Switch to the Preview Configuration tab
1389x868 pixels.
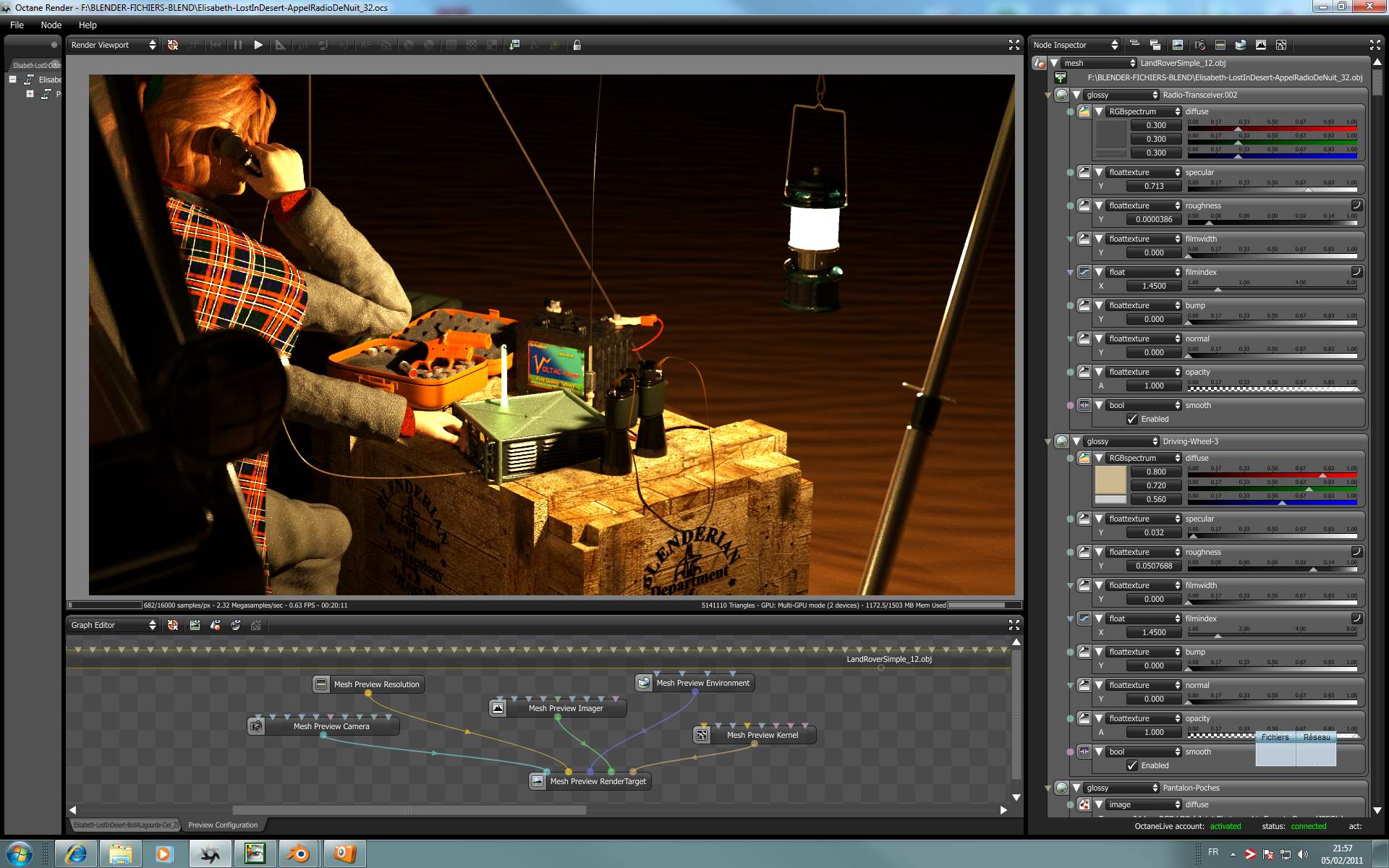pyautogui.click(x=223, y=825)
